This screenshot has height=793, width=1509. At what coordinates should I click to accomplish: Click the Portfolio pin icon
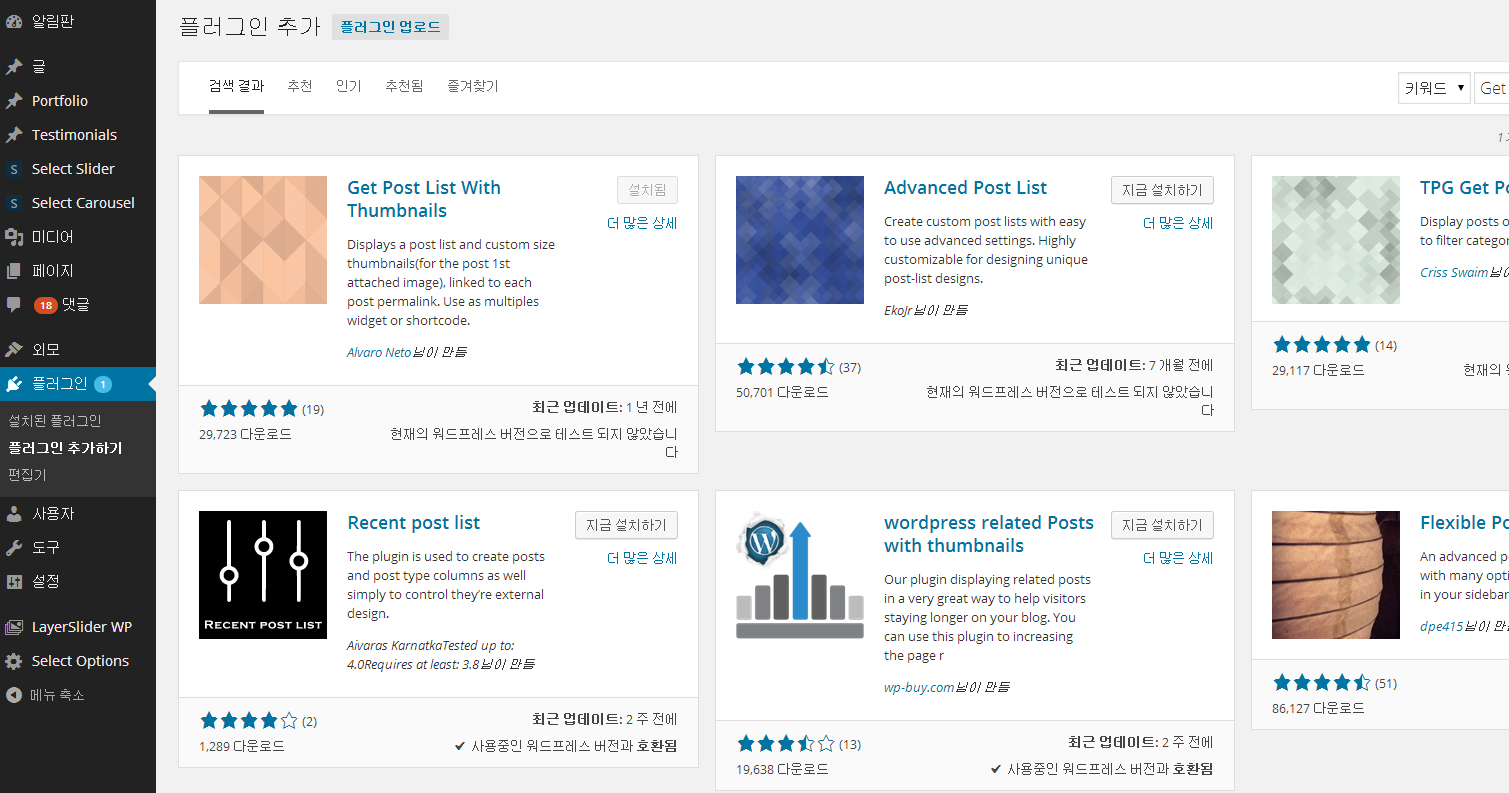click(14, 101)
